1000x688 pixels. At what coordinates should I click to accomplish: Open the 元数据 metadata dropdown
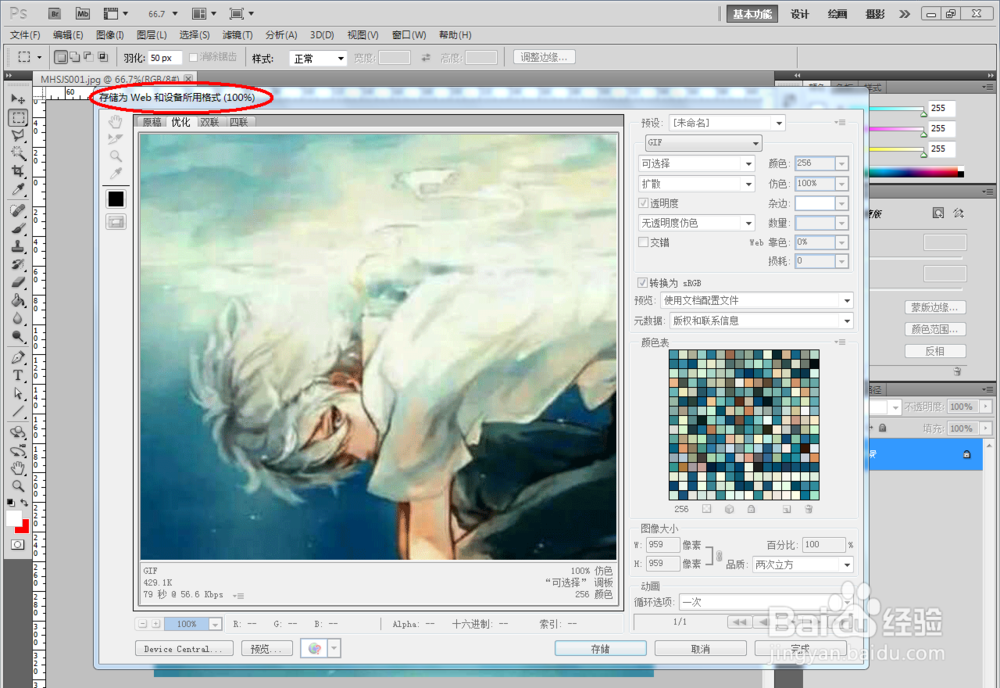click(761, 321)
